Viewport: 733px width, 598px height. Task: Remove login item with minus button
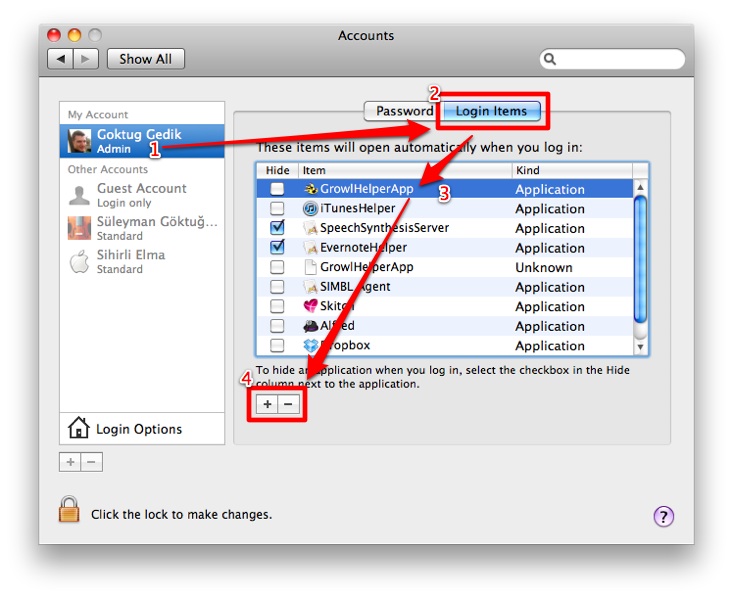tap(288, 404)
